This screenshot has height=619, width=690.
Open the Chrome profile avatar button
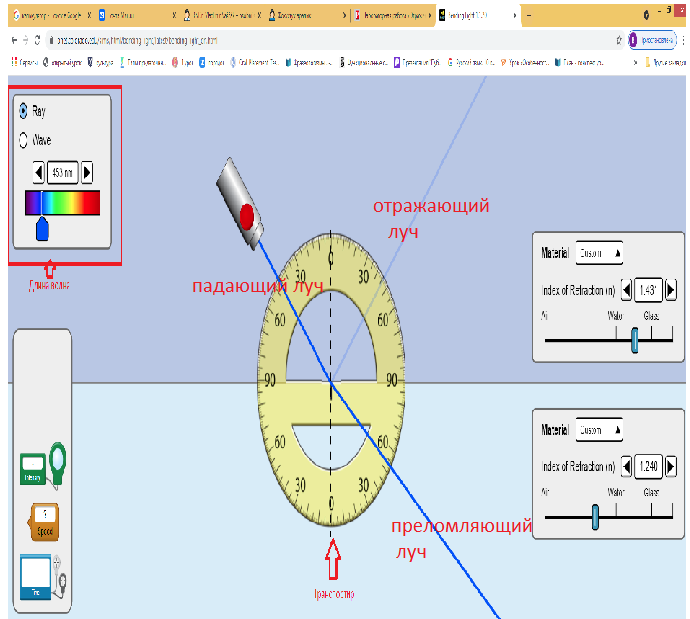653,40
